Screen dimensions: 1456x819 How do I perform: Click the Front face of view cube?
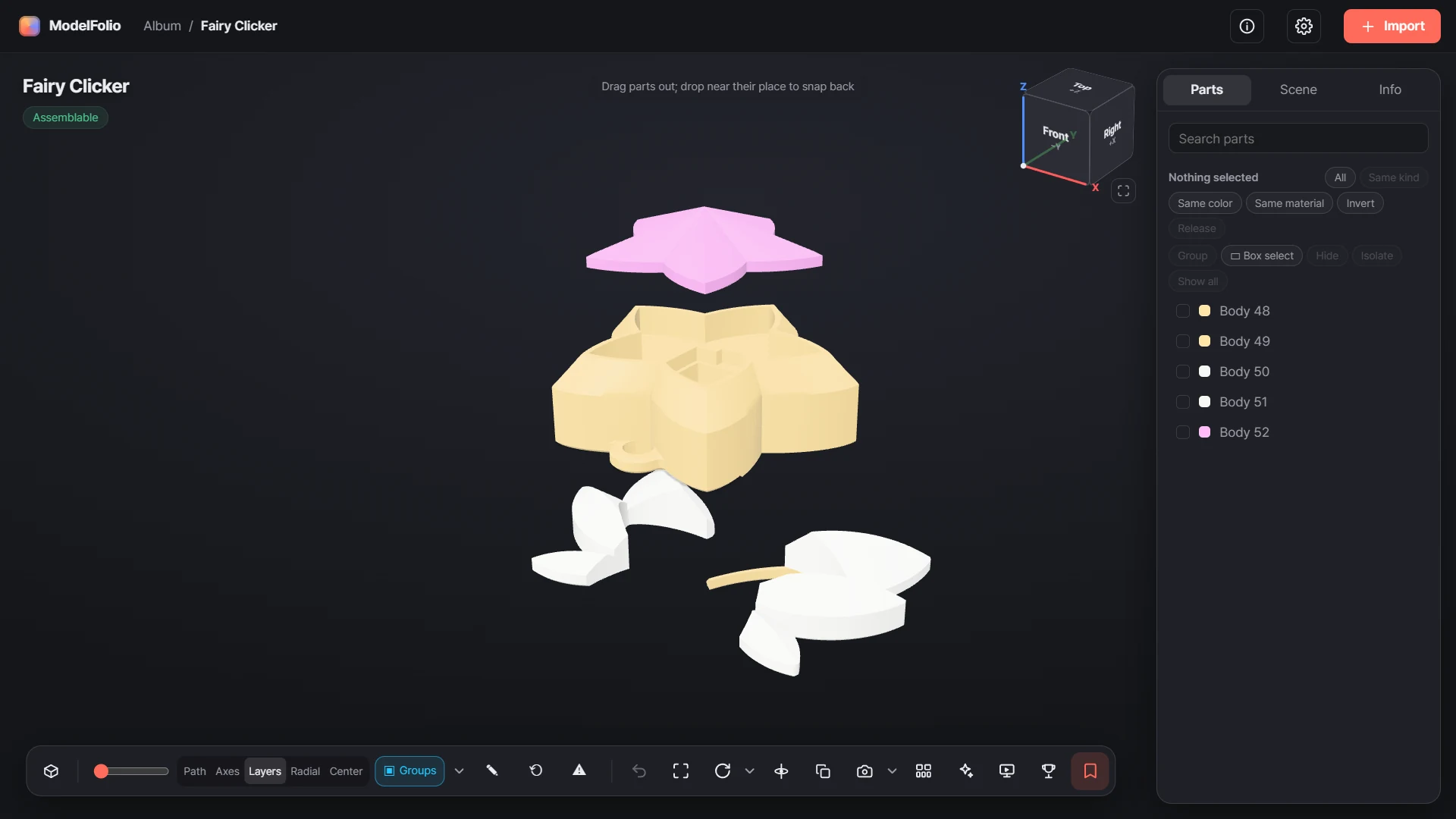click(x=1056, y=136)
